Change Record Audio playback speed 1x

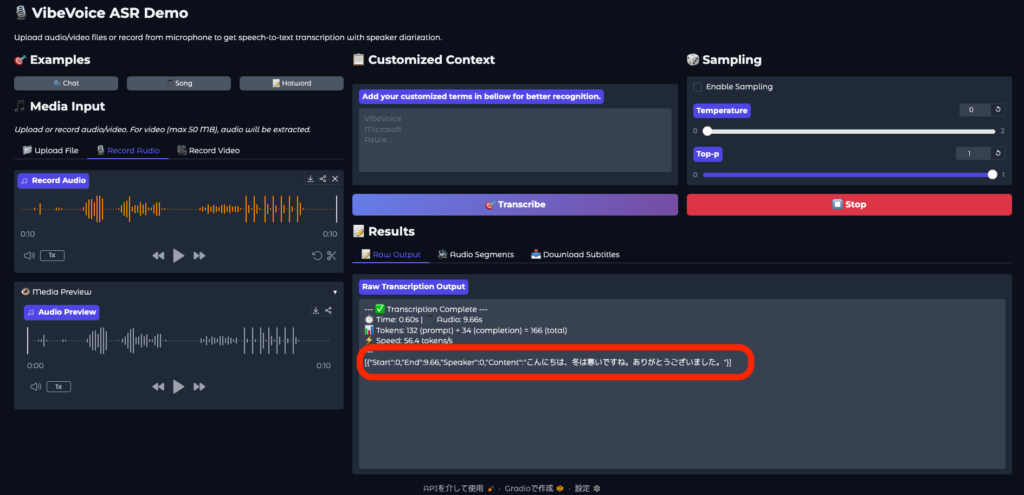click(x=52, y=256)
